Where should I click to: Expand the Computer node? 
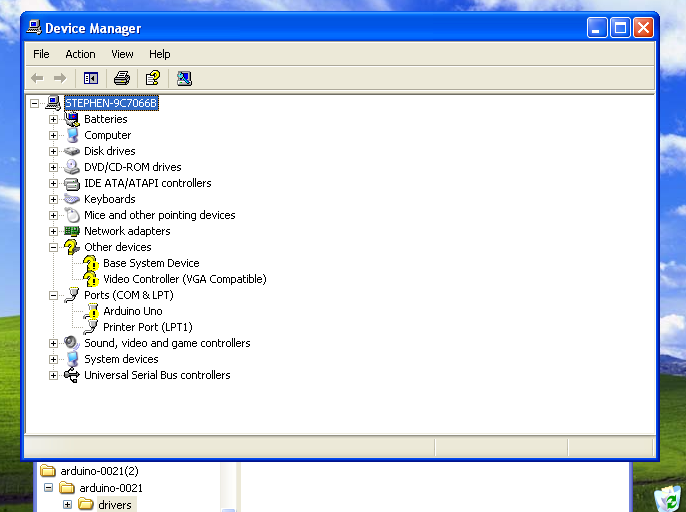coord(53,135)
